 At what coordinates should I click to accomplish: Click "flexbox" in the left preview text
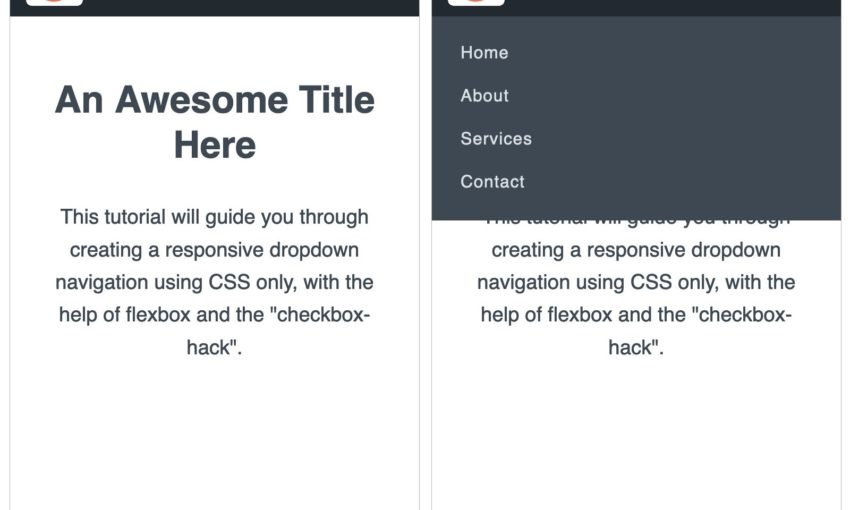coord(159,315)
